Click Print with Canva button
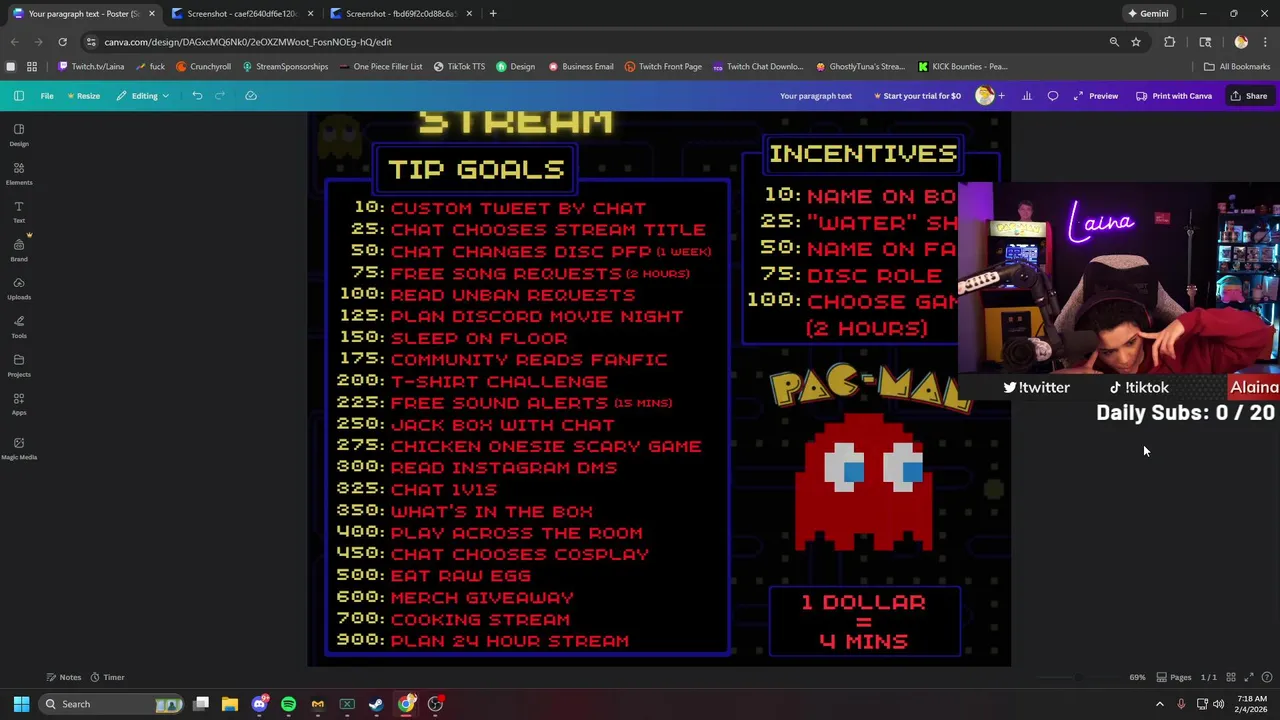Image resolution: width=1280 pixels, height=720 pixels. click(x=1174, y=96)
